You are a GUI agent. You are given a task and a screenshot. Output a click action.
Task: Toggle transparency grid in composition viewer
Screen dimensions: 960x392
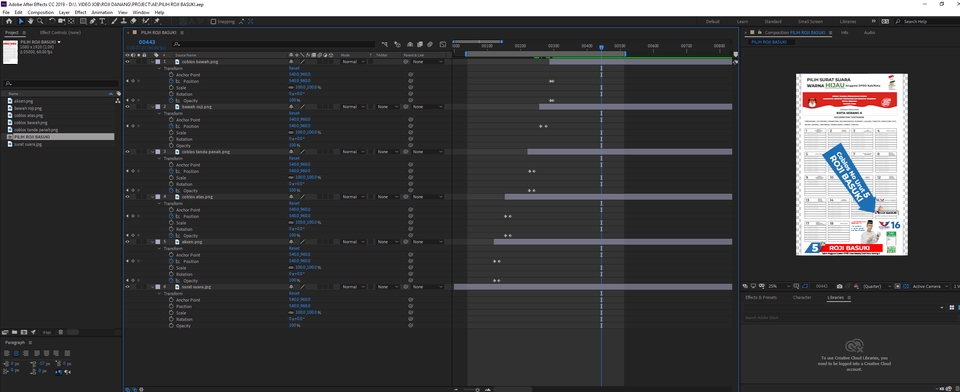click(906, 286)
